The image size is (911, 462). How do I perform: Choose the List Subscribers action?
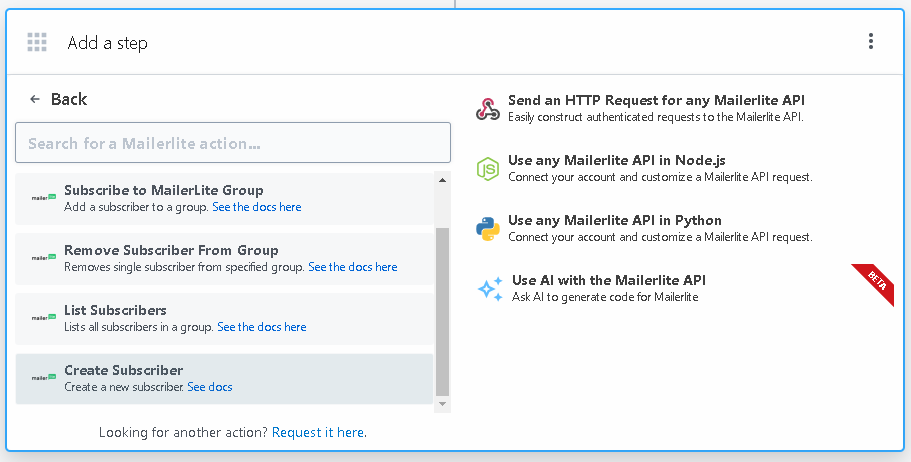[224, 318]
